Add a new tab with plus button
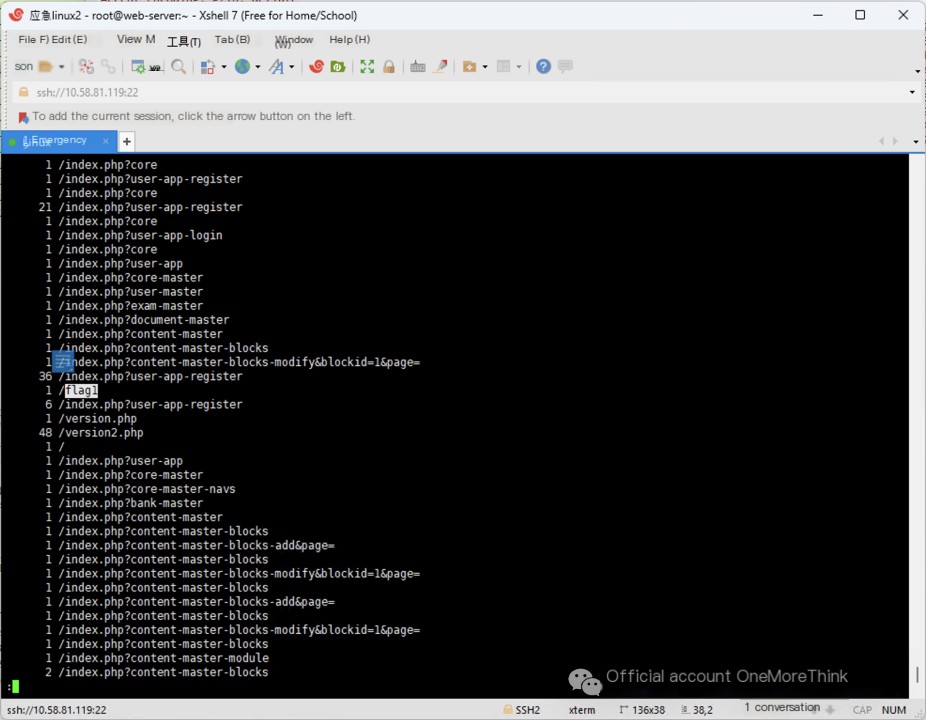The height and width of the screenshot is (720, 926). 126,141
